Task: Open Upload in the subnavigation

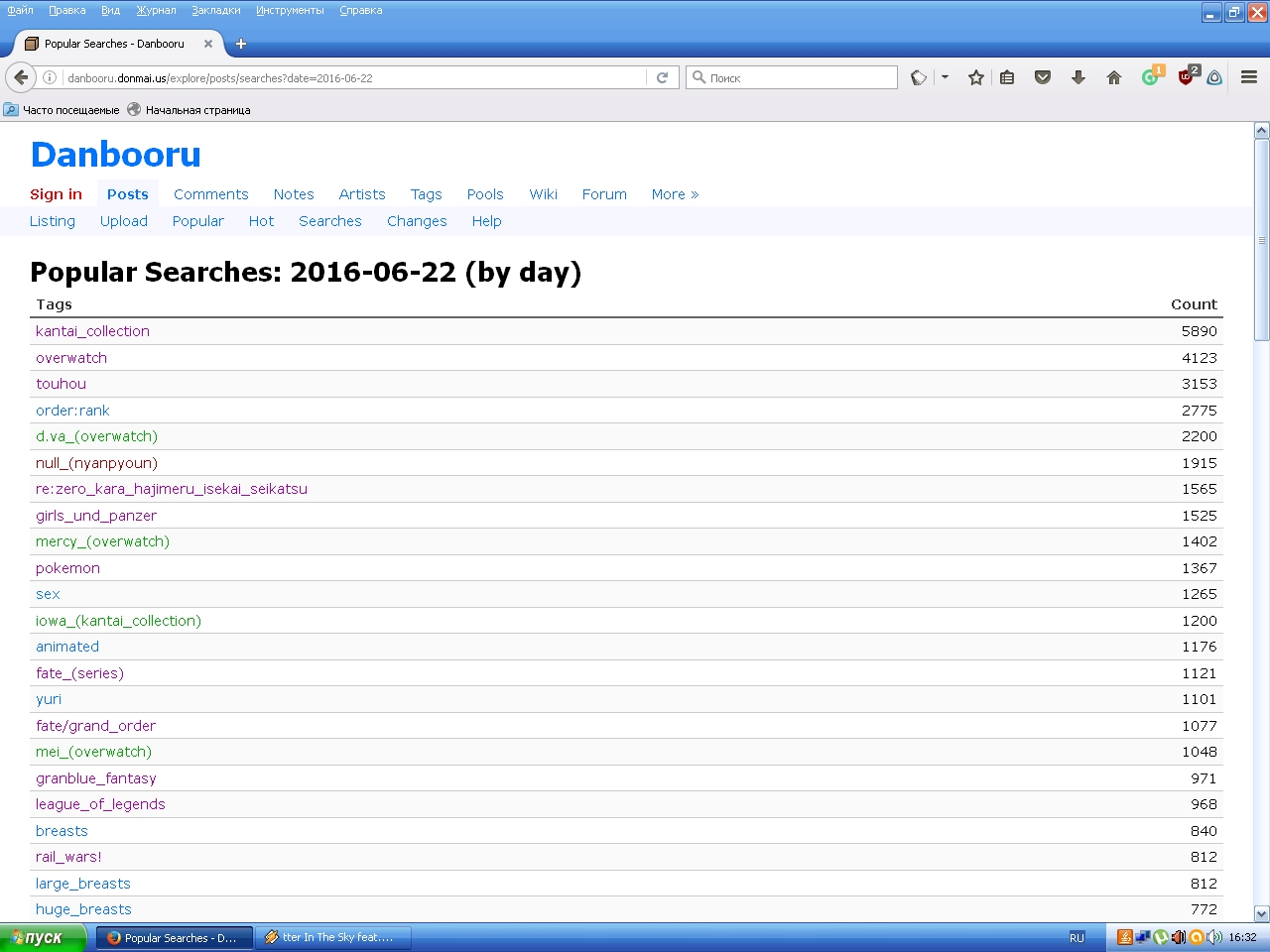Action: pyautogui.click(x=124, y=221)
